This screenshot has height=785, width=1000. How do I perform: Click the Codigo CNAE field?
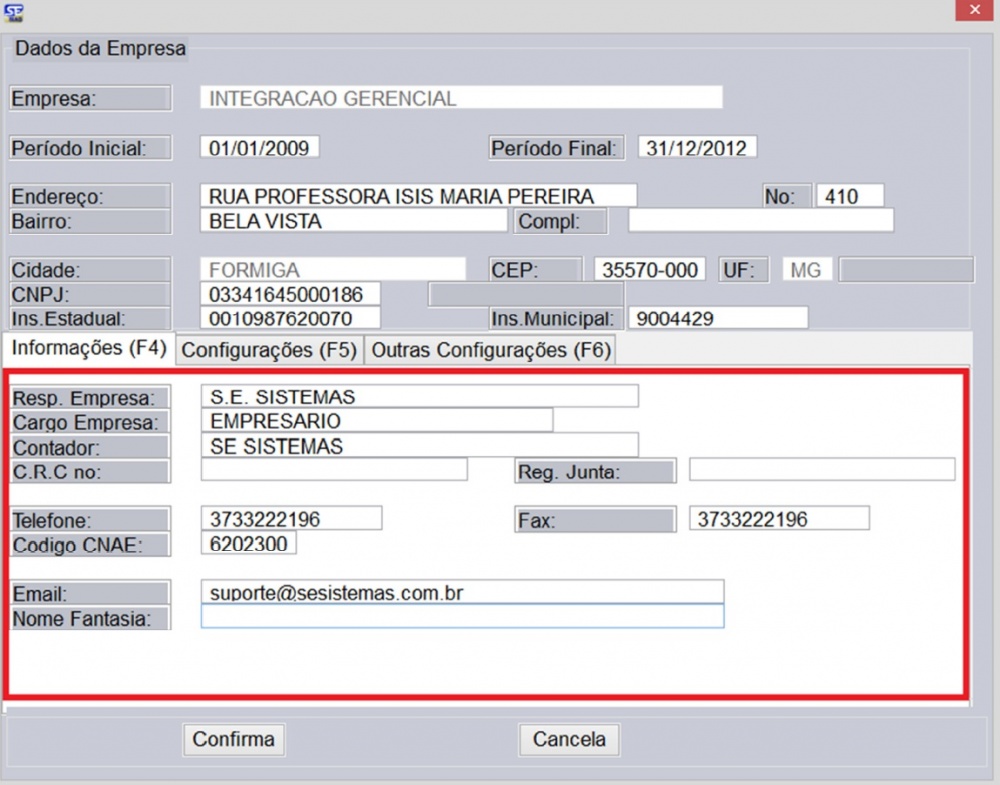(x=248, y=544)
